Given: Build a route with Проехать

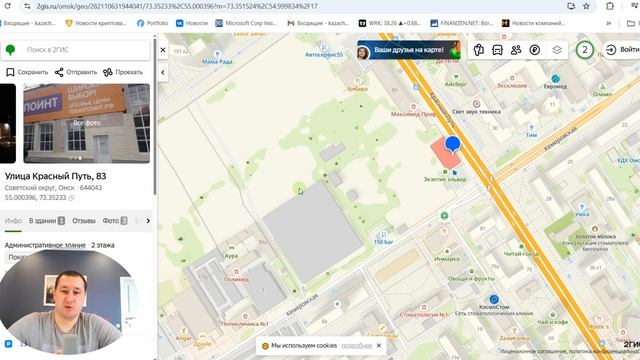Looking at the screenshot, I should point(123,72).
